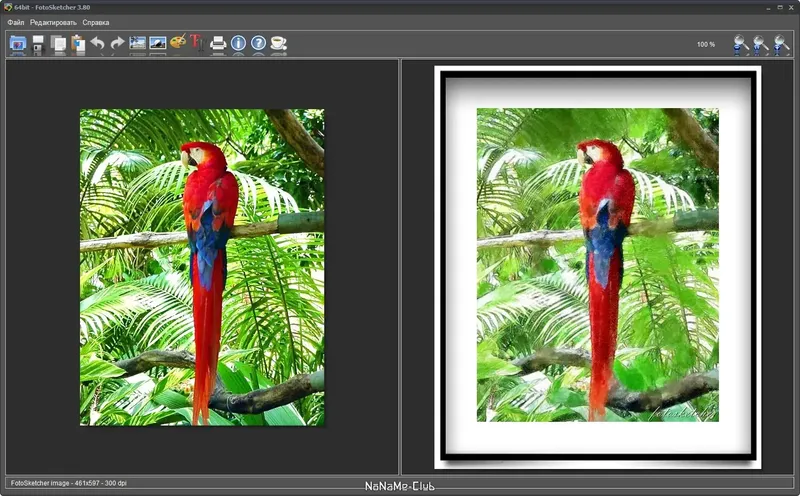Minimize the FotoSketcher window

click(x=768, y=8)
